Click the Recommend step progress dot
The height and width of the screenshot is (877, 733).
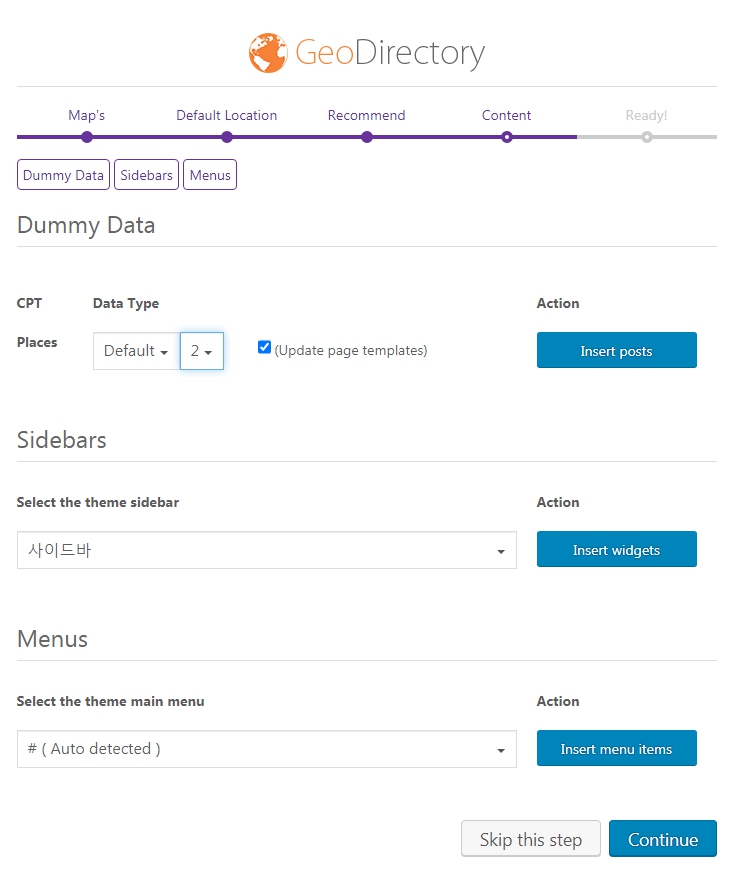point(367,137)
